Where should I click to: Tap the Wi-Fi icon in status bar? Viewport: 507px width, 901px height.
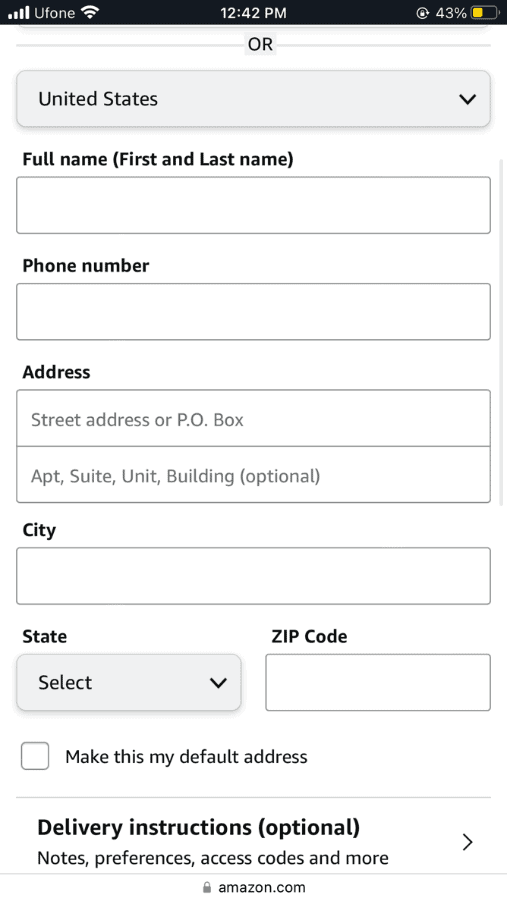[x=90, y=12]
